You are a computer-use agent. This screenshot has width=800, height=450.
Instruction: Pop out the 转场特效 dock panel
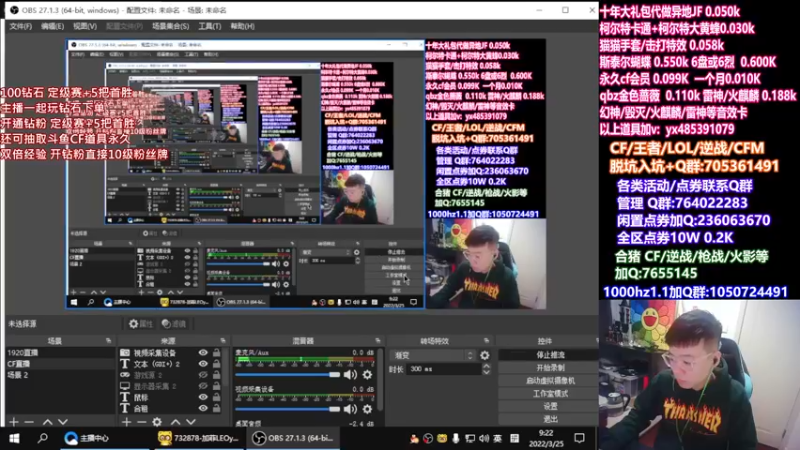[487, 340]
